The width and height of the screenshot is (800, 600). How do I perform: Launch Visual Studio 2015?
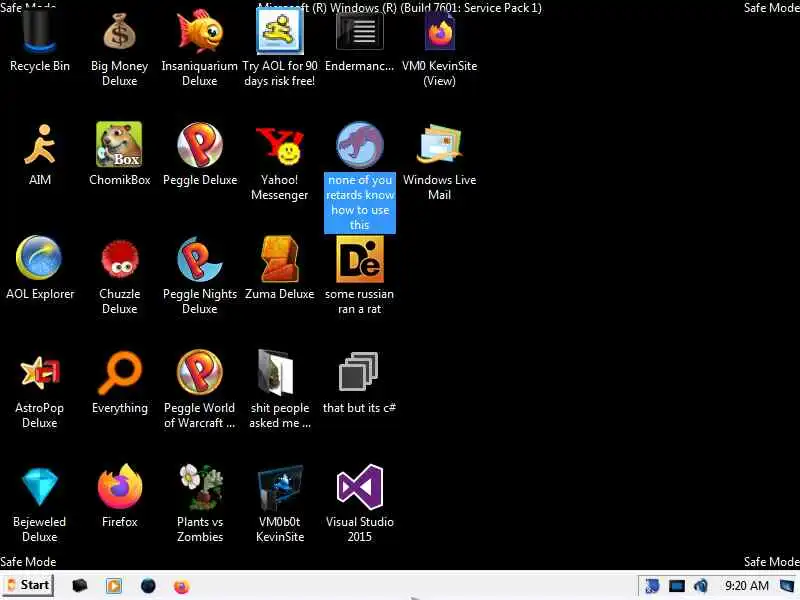pyautogui.click(x=360, y=487)
